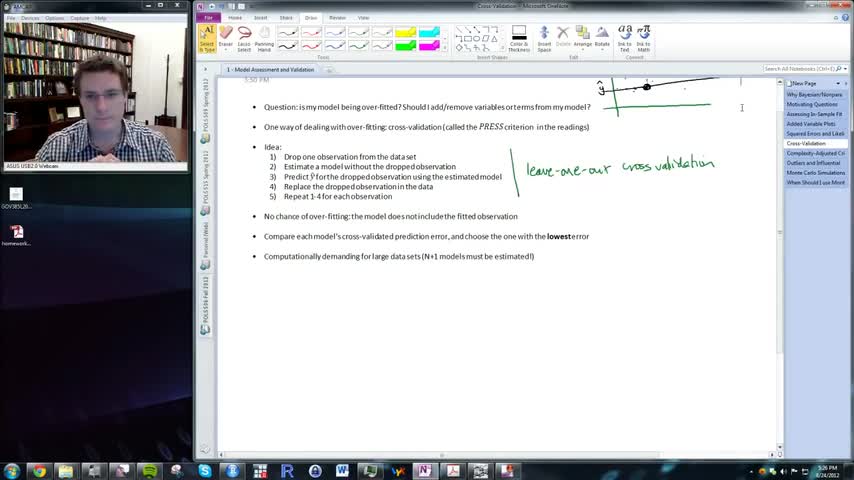Select the red thick pen, bottom row

311,46
